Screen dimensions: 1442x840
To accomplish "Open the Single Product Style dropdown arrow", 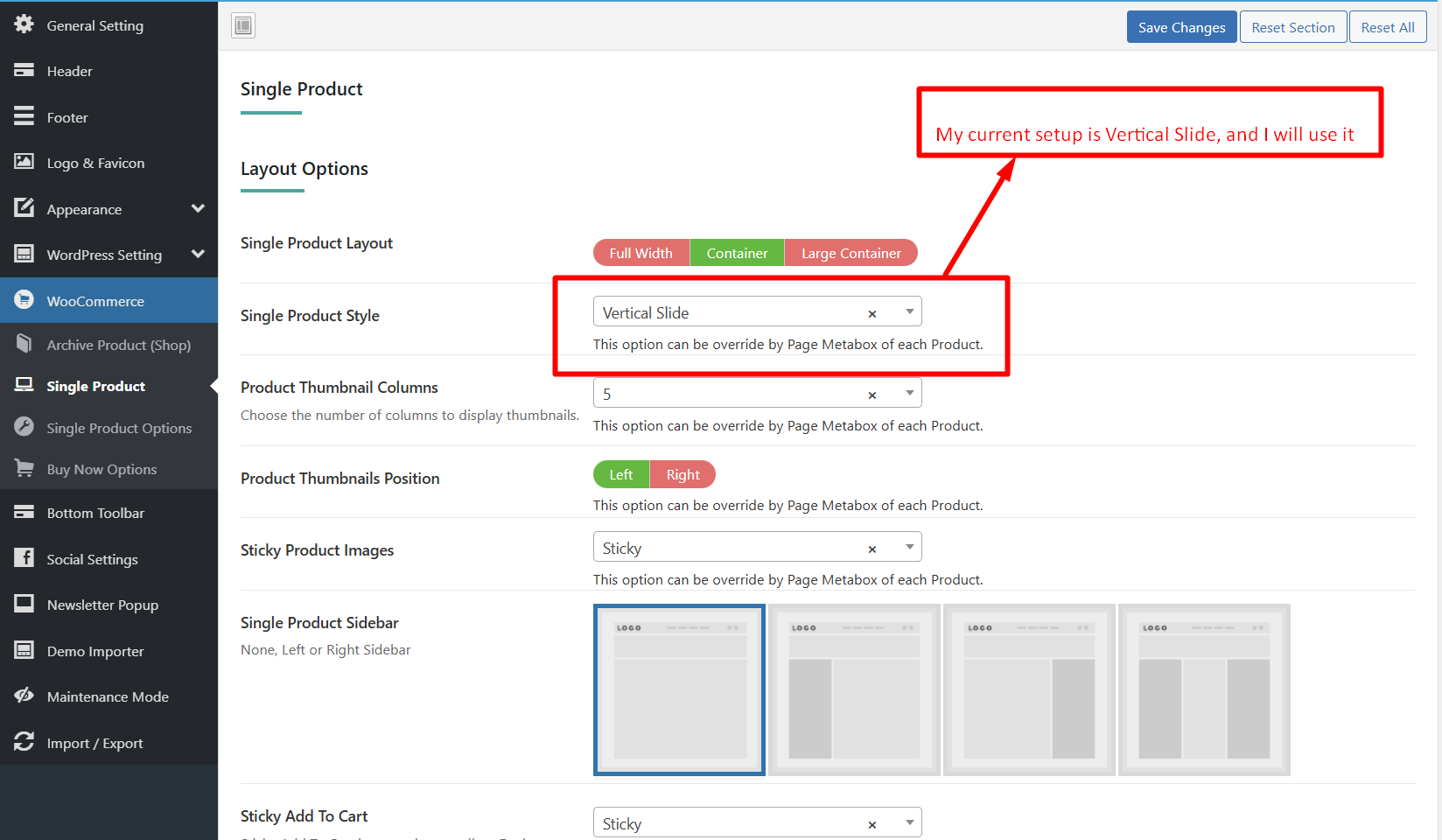I will (x=910, y=312).
